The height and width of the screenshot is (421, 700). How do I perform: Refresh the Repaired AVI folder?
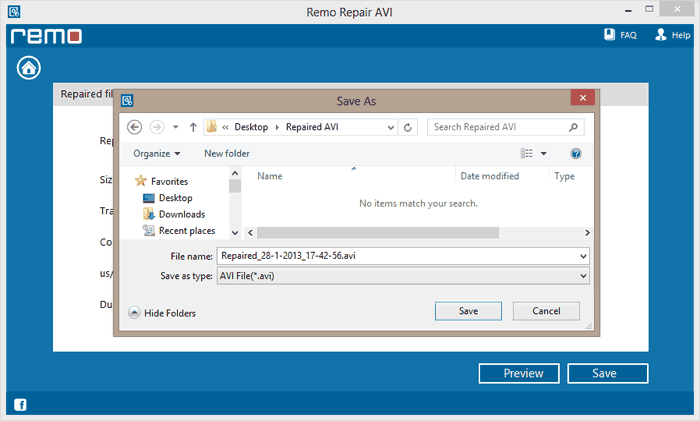coord(408,127)
